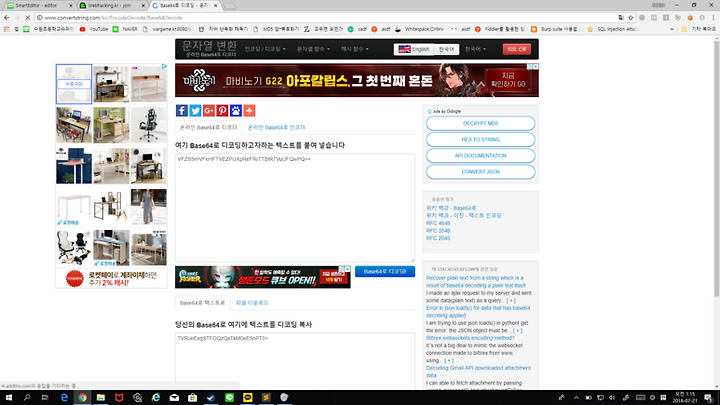The height and width of the screenshot is (405, 720).
Task: Open Mail app from taskbar
Action: [174, 398]
